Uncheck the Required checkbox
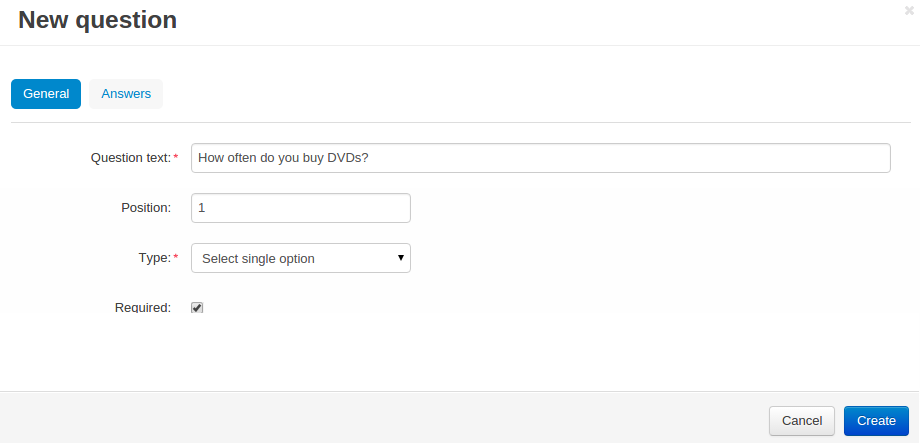920x443 pixels. 197,307
